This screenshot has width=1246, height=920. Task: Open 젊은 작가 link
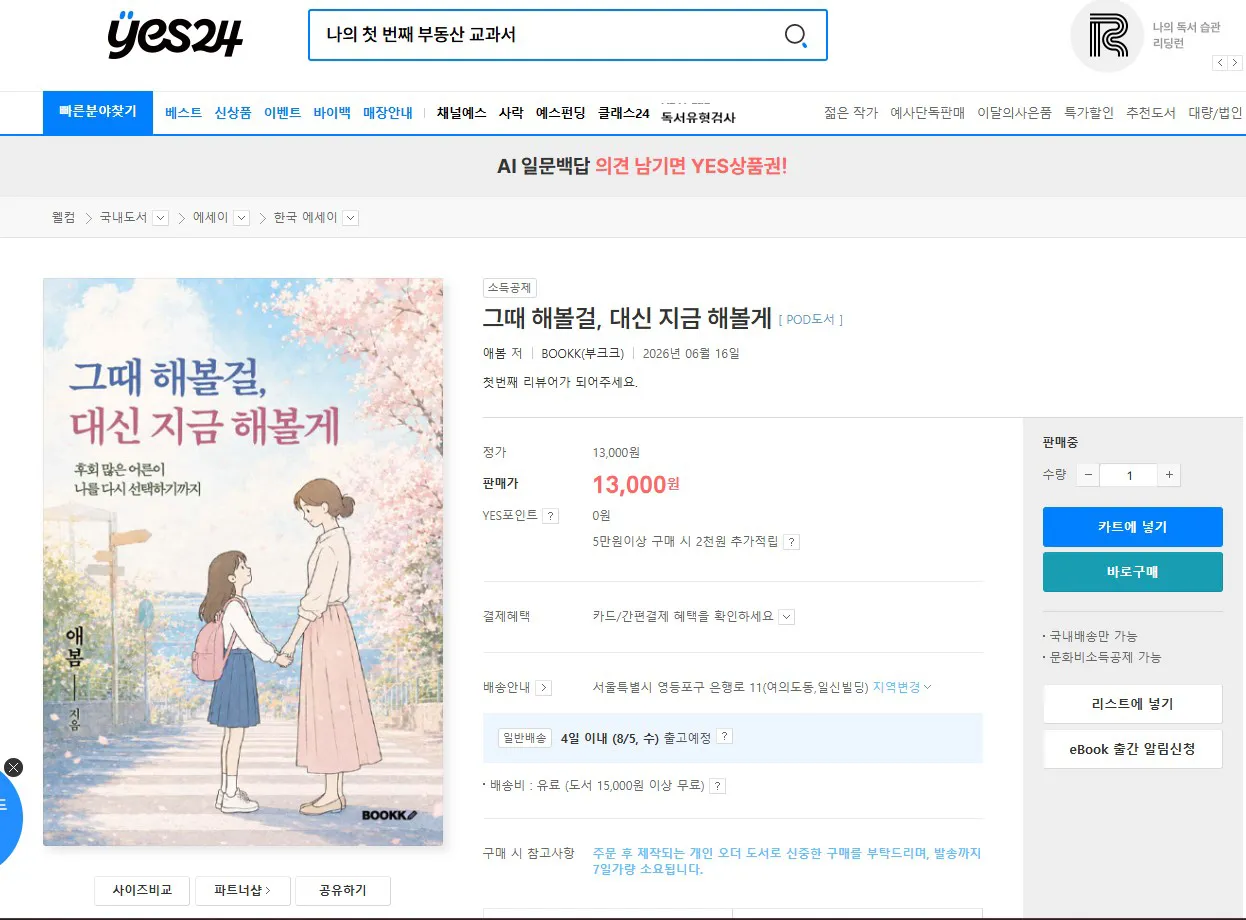851,113
